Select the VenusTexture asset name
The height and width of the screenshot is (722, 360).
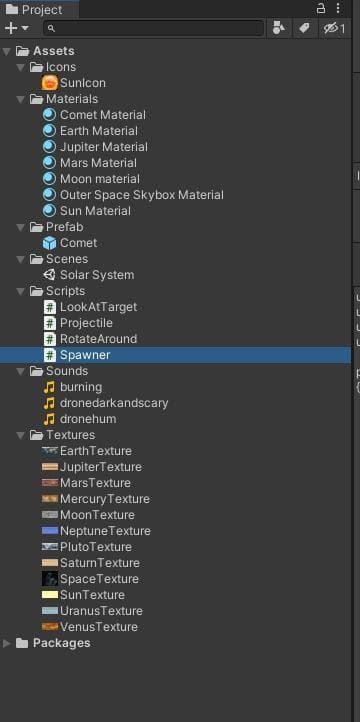coord(99,627)
